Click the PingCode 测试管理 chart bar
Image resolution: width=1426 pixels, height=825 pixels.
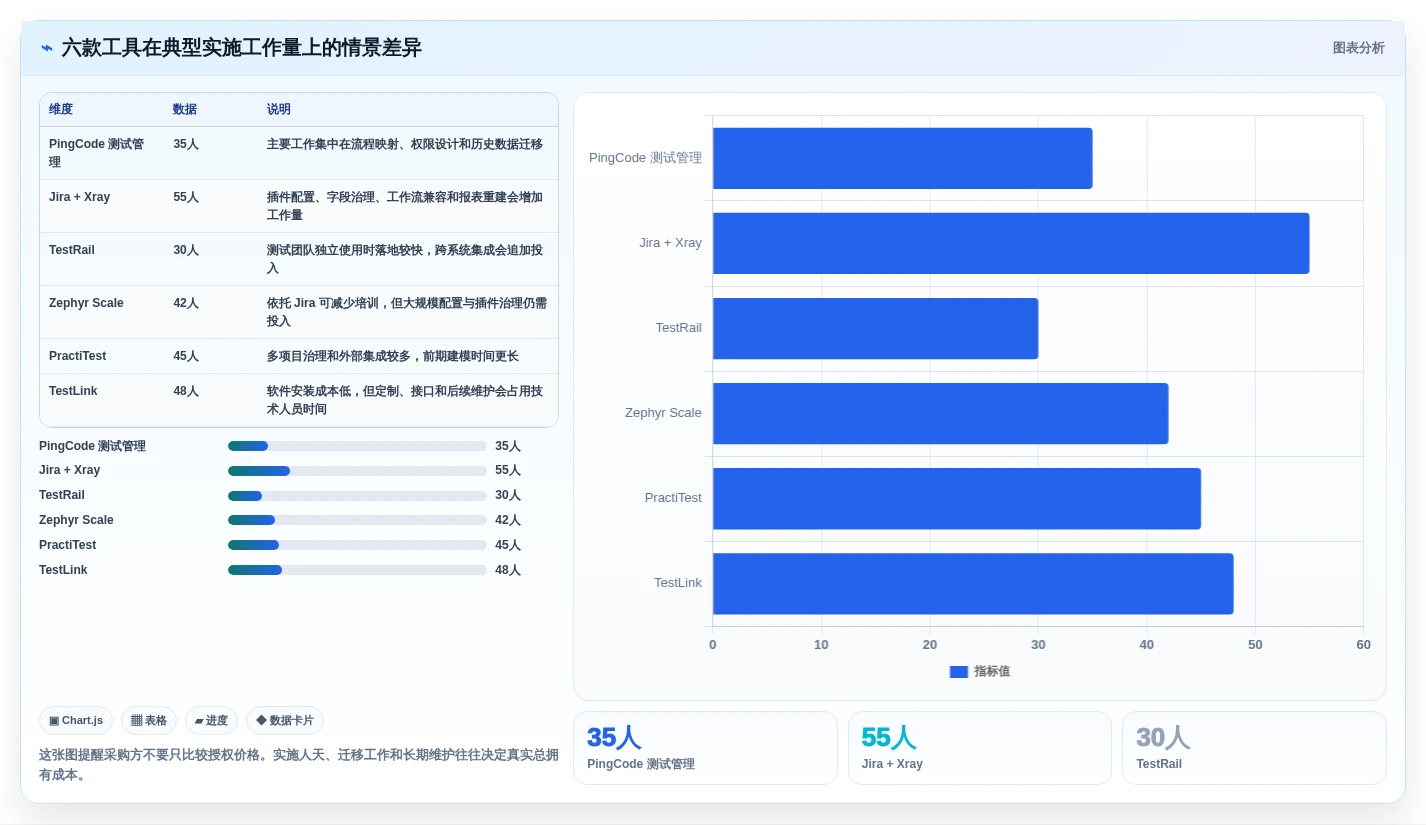point(902,158)
